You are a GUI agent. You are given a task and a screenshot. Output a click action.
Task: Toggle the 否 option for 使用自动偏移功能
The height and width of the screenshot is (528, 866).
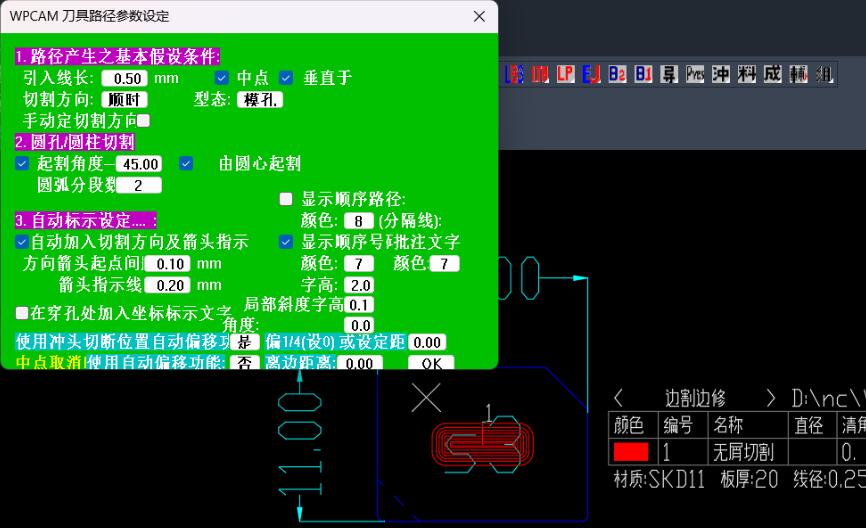coord(244,362)
